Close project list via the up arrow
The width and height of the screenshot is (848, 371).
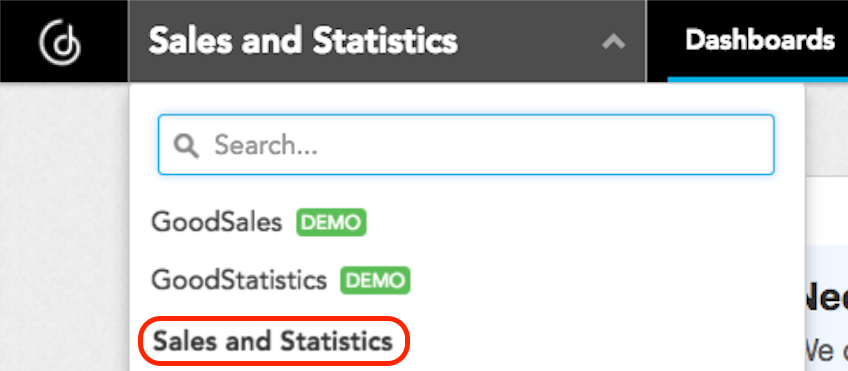pos(614,41)
